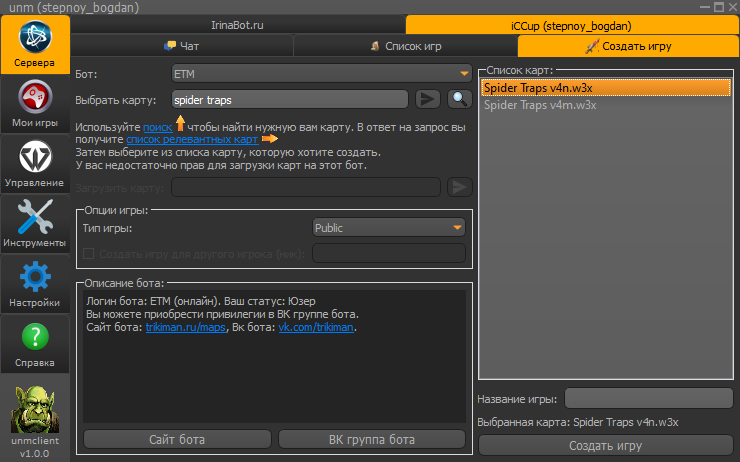This screenshot has height=462, width=740.
Task: Click the ВК группа бота button
Action: (372, 439)
